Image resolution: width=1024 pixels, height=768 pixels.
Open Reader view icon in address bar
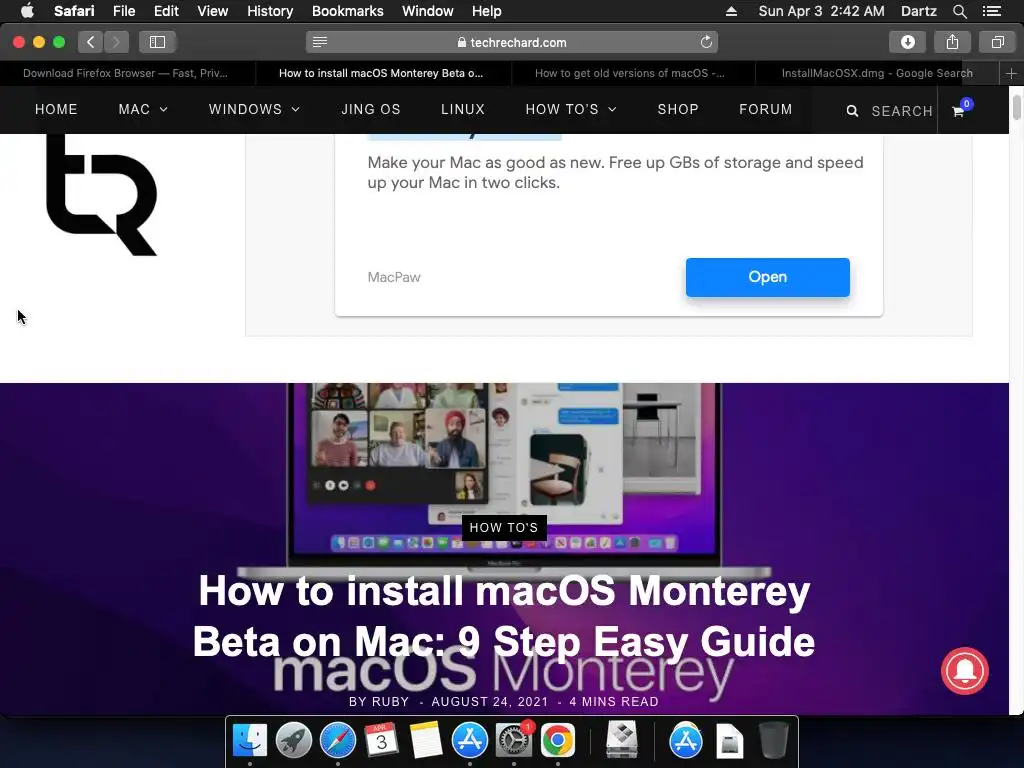coord(319,42)
